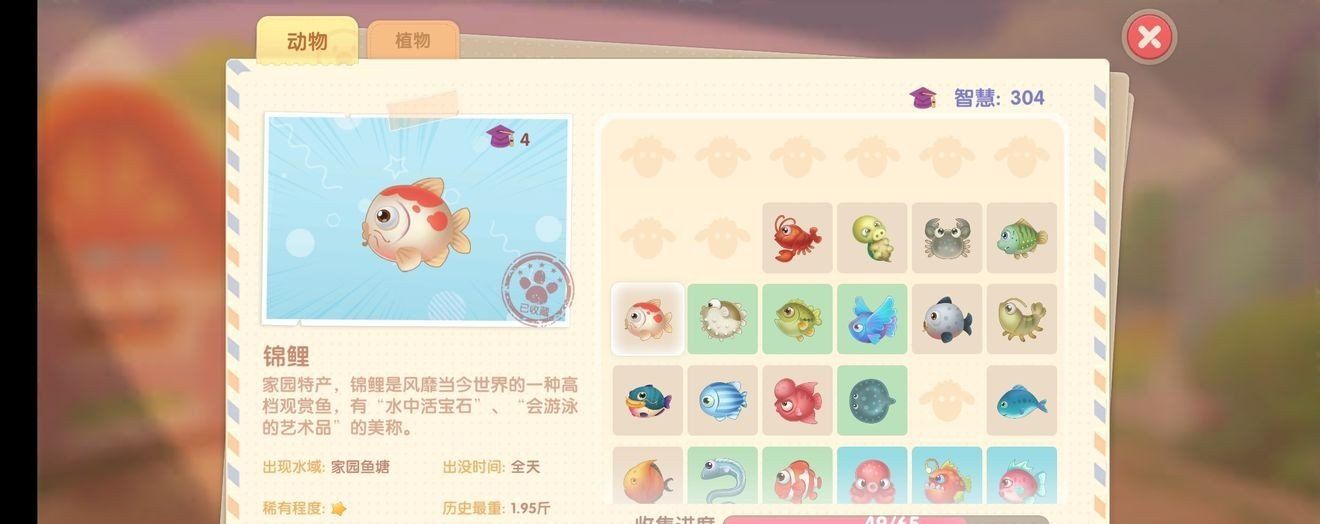
Task: Select the red lobster icon
Action: pos(797,238)
